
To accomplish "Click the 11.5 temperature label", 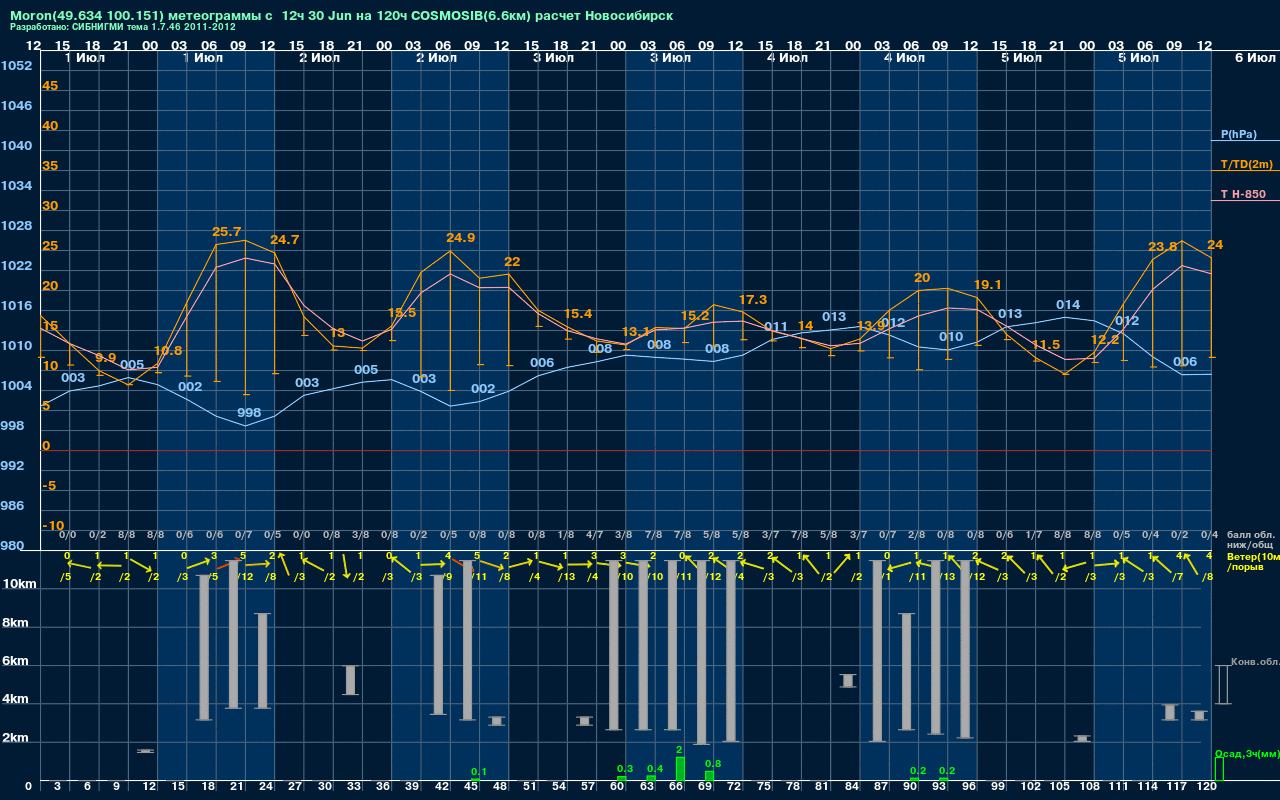I will pos(1046,345).
